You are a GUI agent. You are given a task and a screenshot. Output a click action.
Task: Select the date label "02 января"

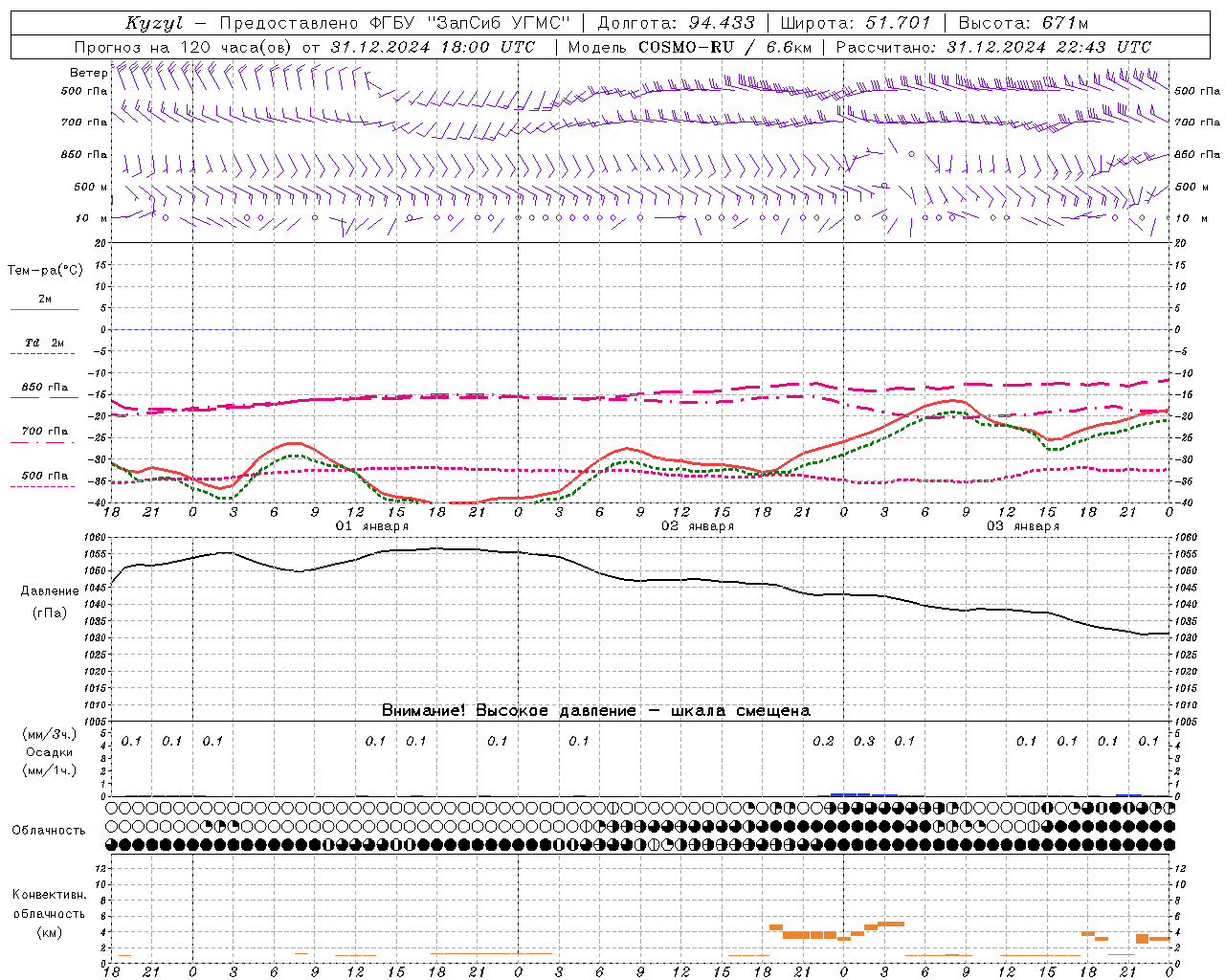(x=698, y=526)
